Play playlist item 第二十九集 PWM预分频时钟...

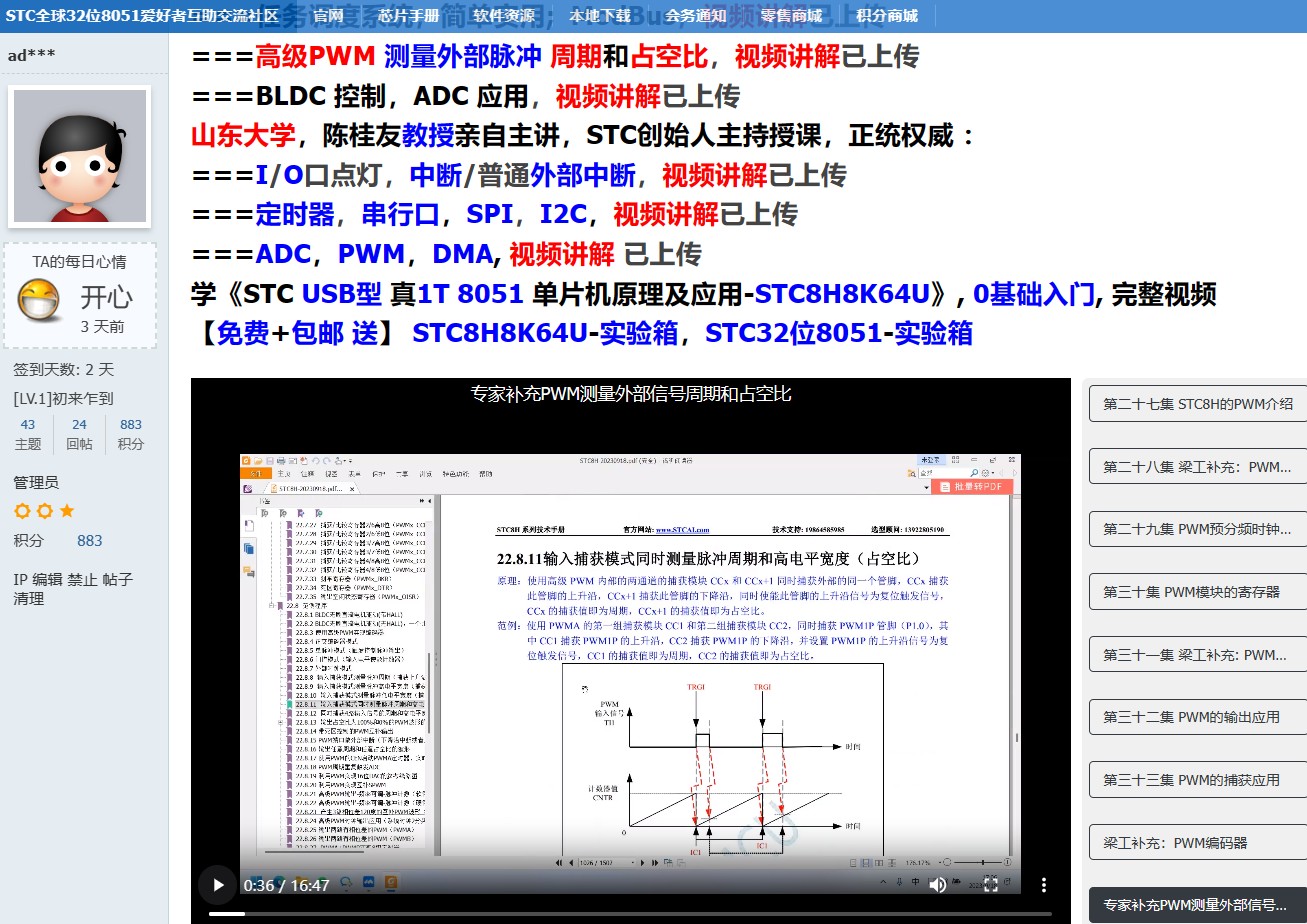pyautogui.click(x=1198, y=529)
